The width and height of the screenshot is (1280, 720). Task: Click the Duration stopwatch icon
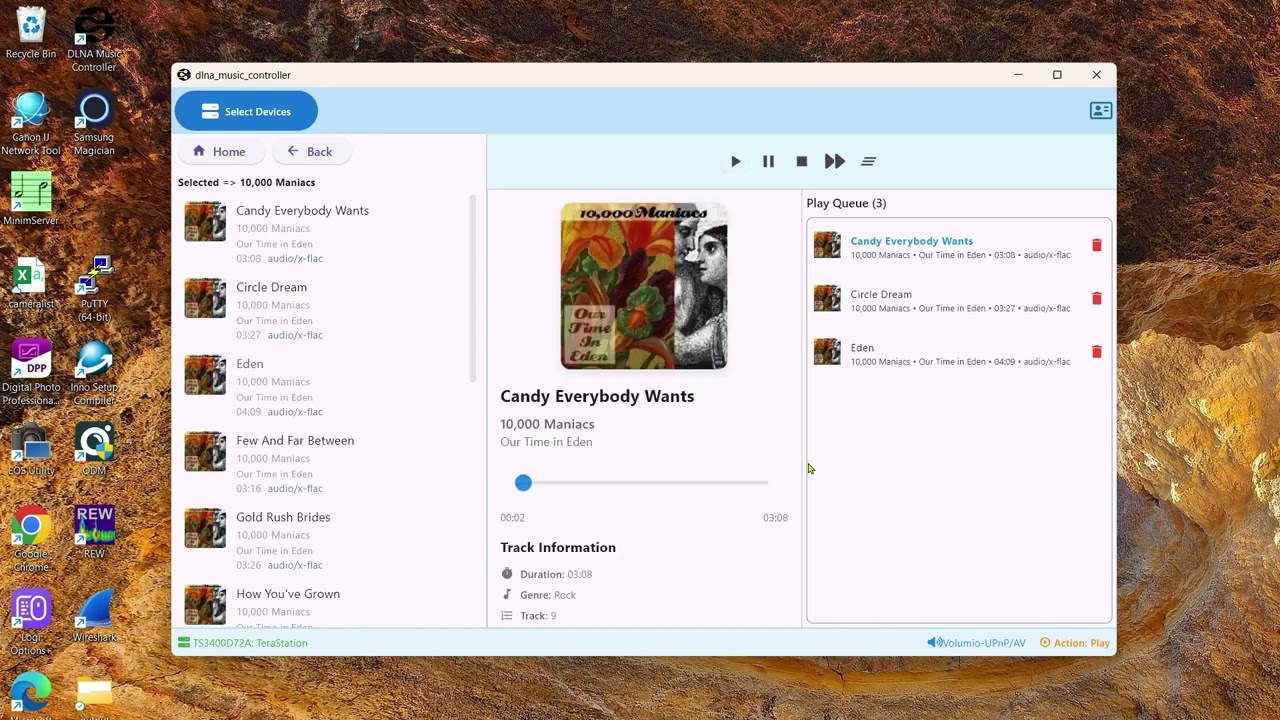pyautogui.click(x=507, y=574)
